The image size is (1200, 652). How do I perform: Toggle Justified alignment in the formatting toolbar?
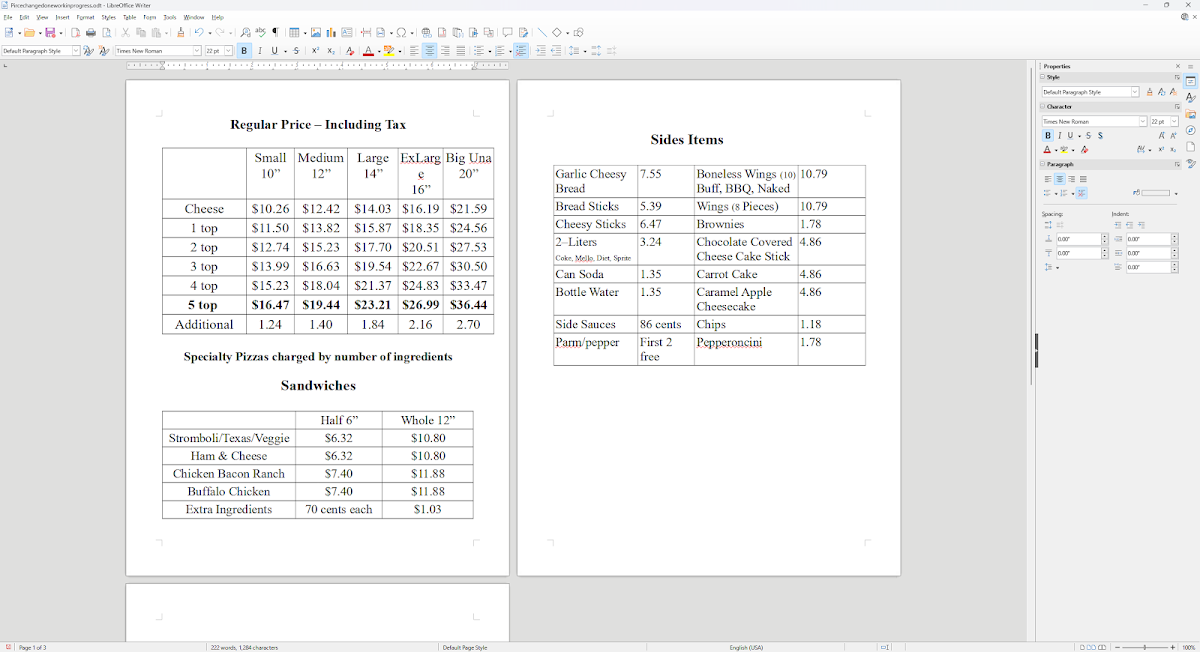(460, 51)
